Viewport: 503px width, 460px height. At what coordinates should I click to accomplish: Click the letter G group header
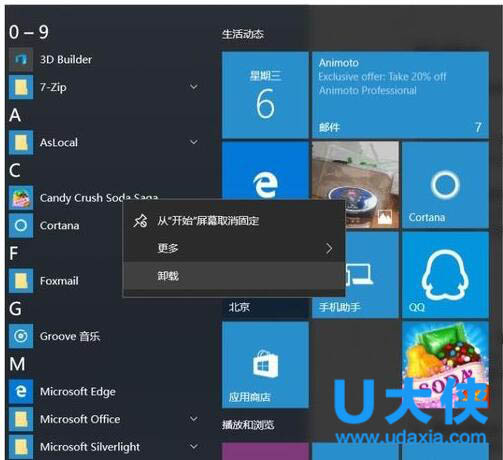point(15,309)
